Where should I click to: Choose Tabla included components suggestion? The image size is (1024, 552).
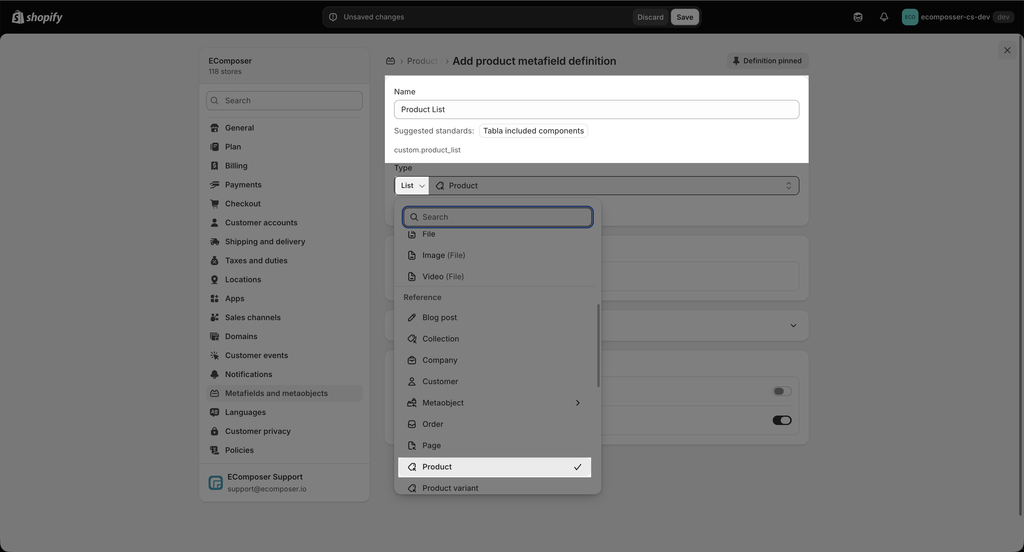point(534,131)
